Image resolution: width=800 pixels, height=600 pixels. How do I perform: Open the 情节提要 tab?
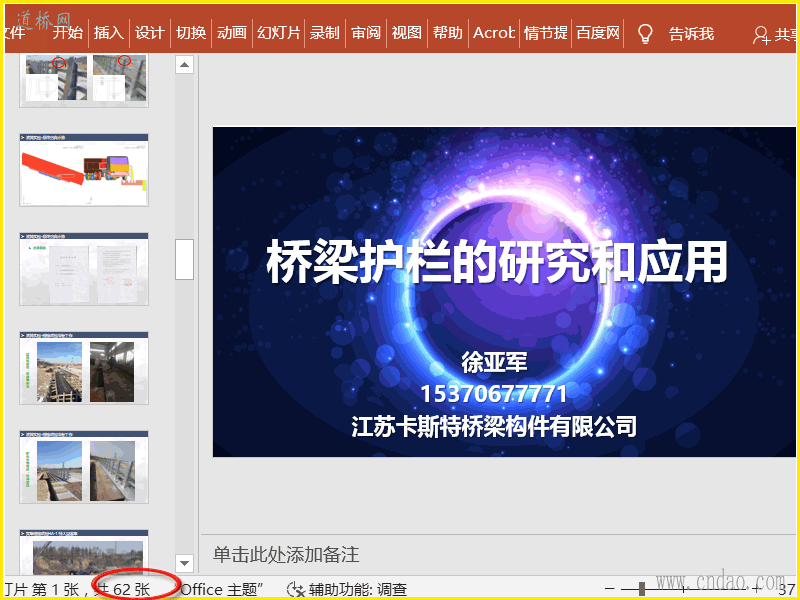[545, 33]
